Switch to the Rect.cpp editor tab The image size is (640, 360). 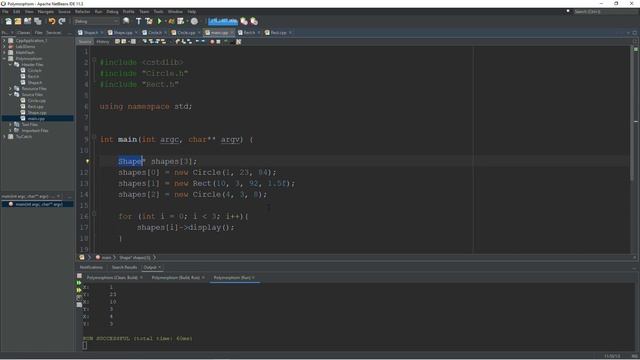click(x=277, y=33)
